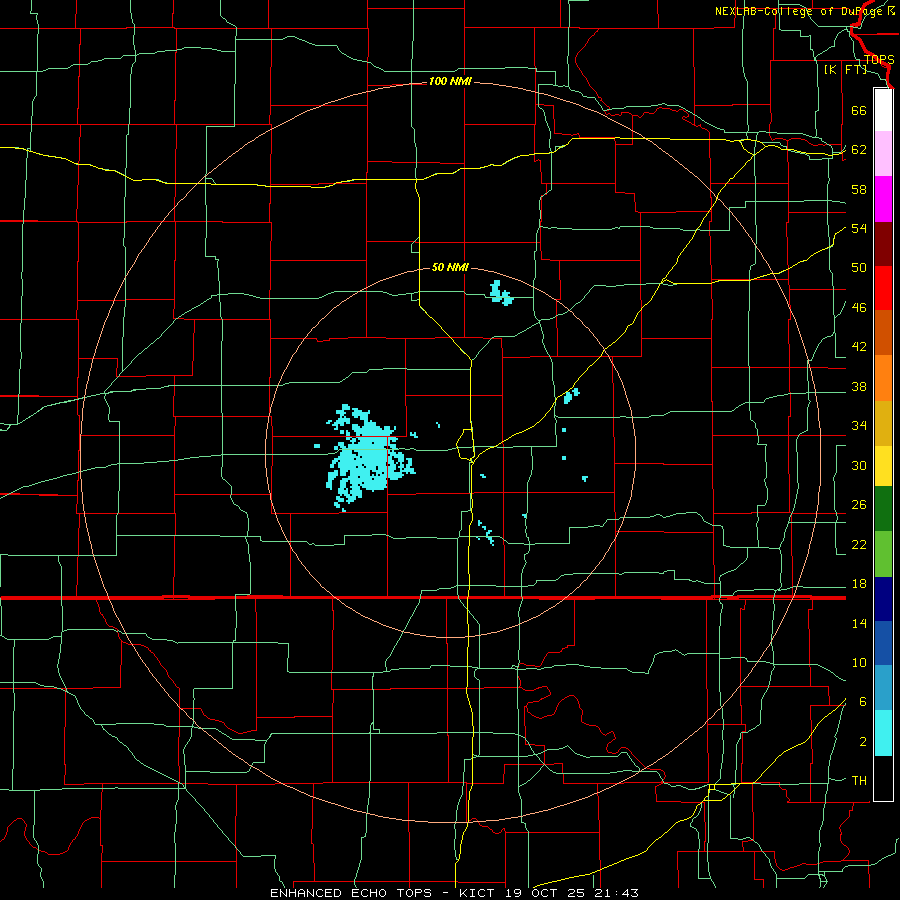Click the "50 NMI" range ring label

point(450,267)
